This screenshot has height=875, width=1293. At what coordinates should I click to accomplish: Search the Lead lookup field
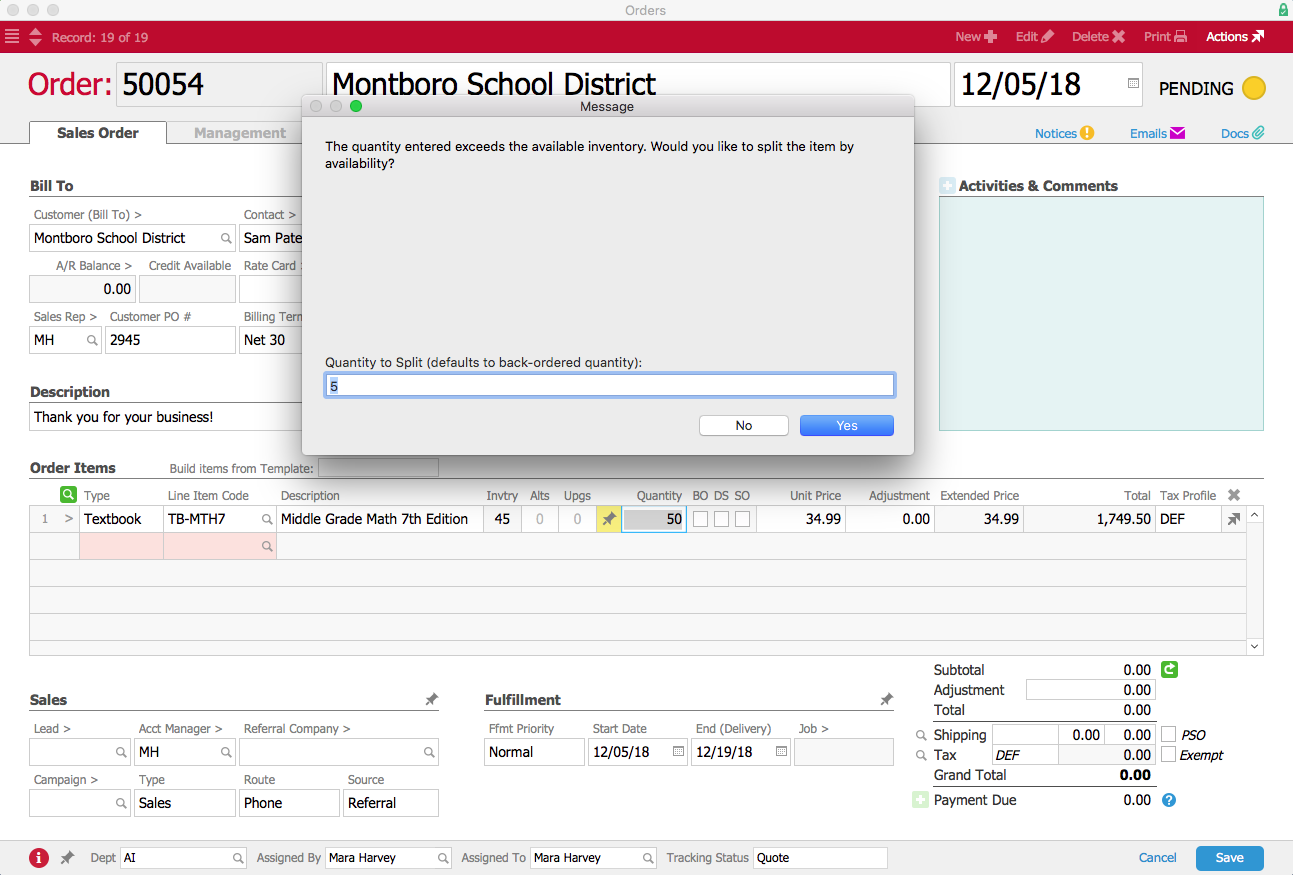[121, 752]
